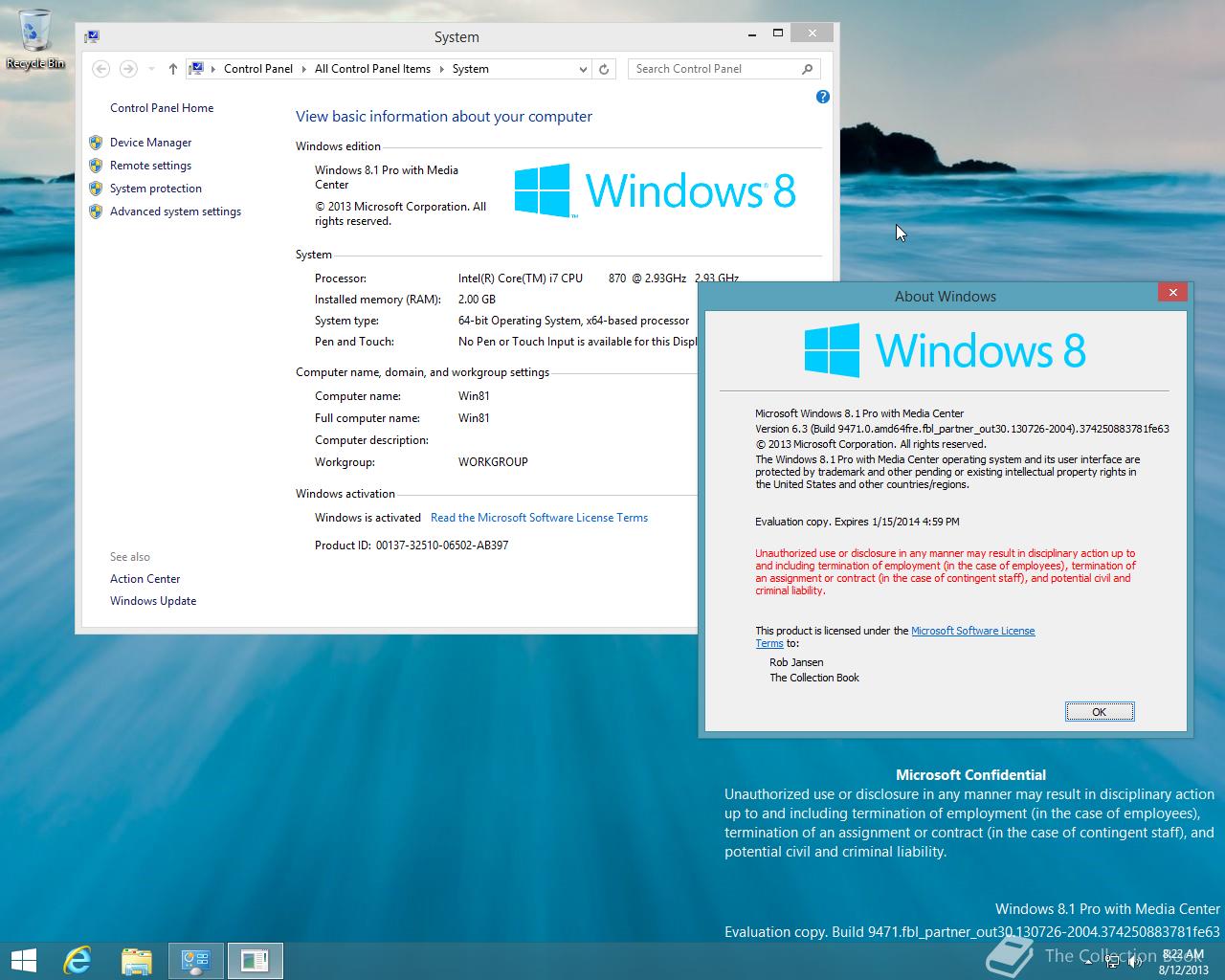Click the Version 6.3 build string
The image size is (1225, 980).
(x=962, y=429)
